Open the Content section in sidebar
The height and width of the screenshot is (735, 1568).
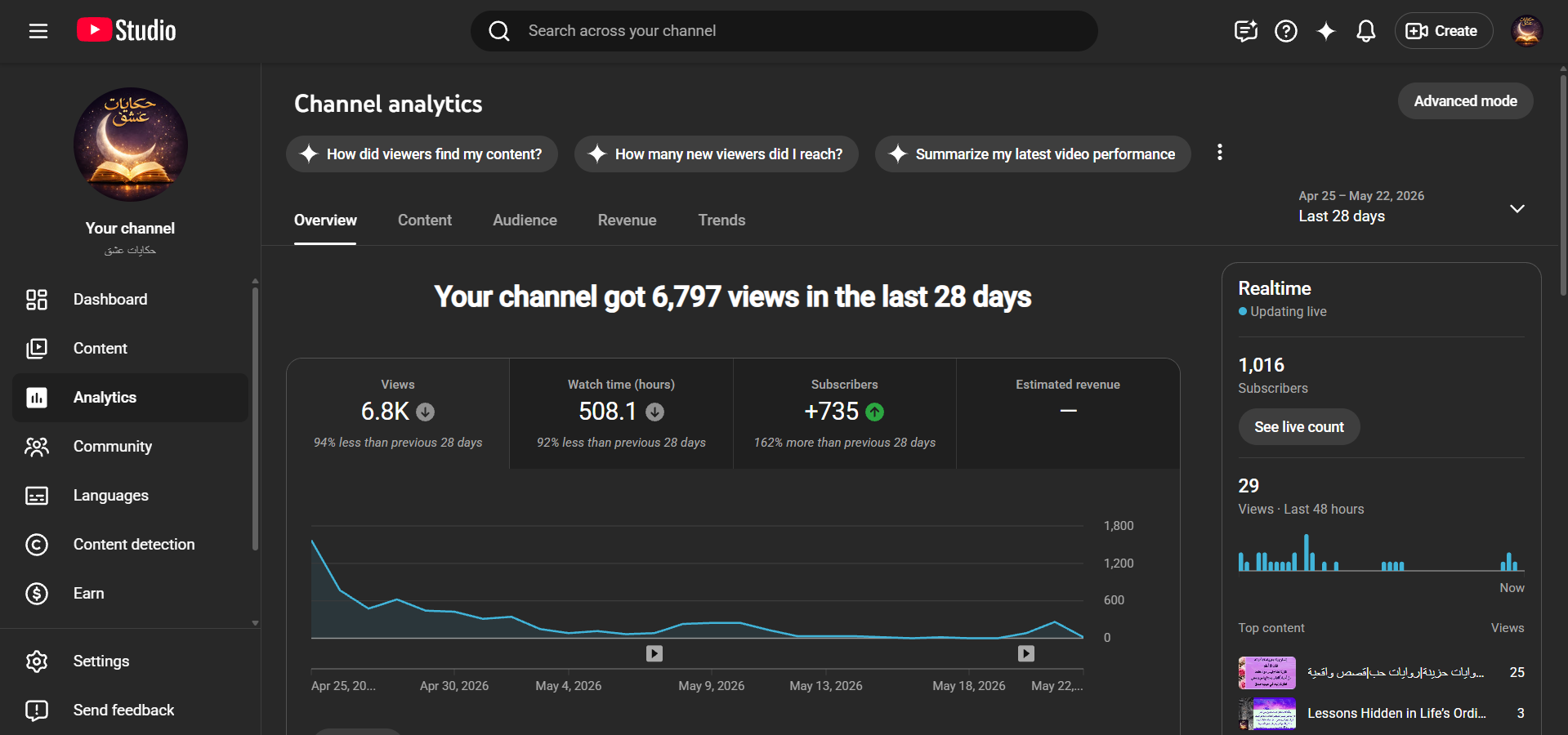click(x=131, y=349)
